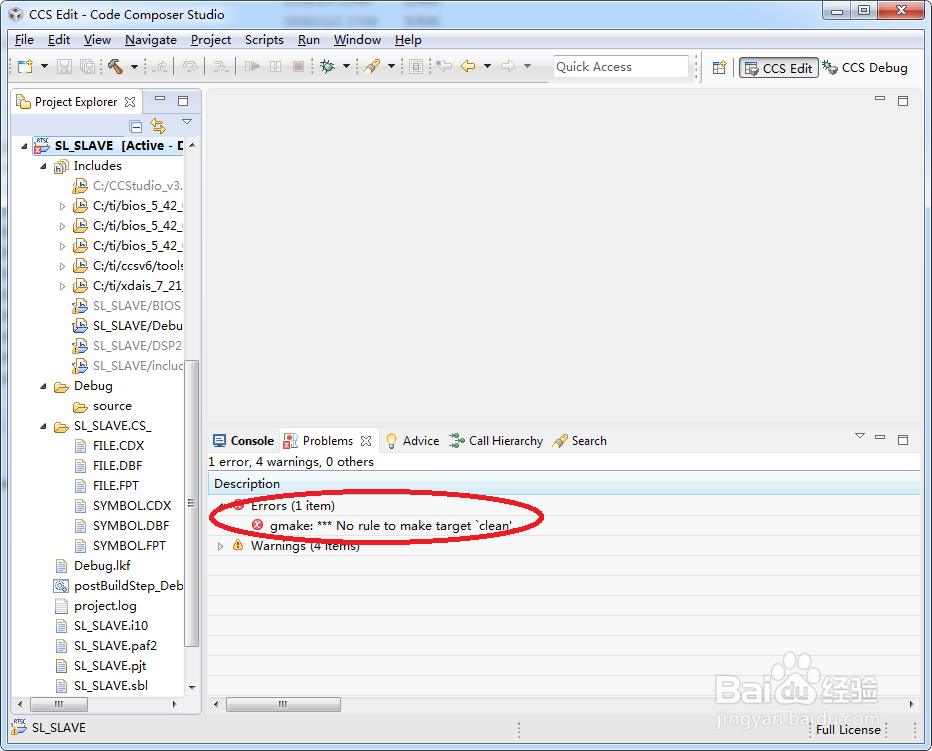Click the Save All toolbar icon
Image resolution: width=932 pixels, height=751 pixels.
click(x=87, y=66)
